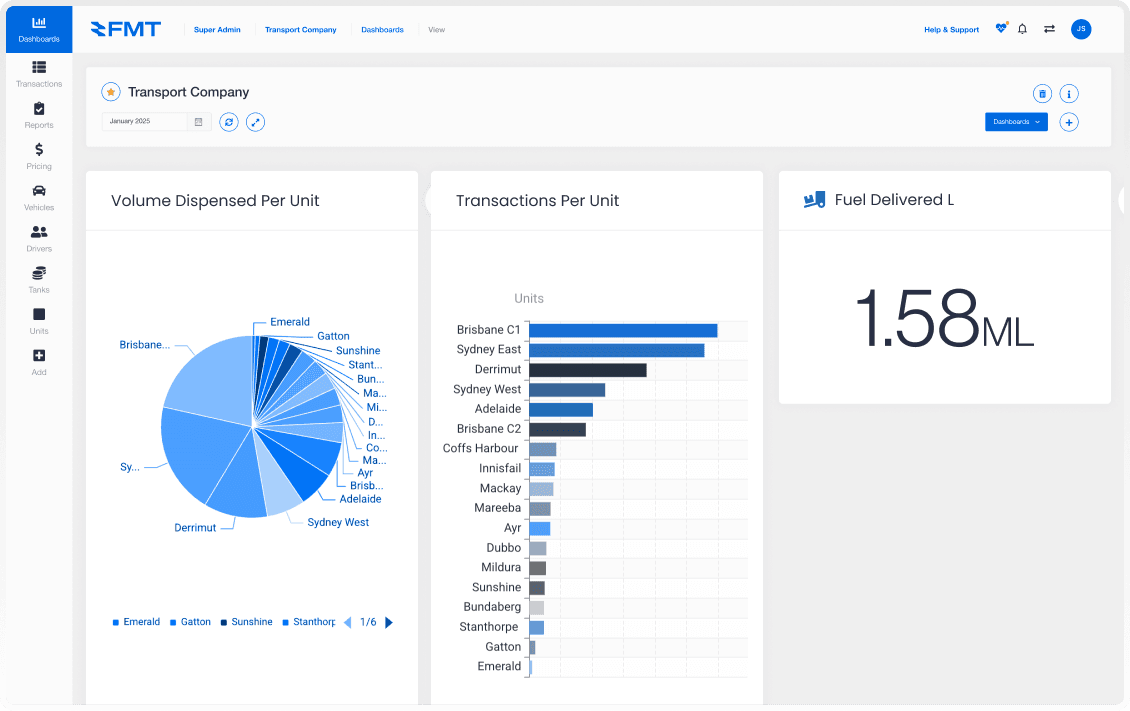Open the notifications bell
Viewport: 1130px width, 711px height.
point(1021,29)
